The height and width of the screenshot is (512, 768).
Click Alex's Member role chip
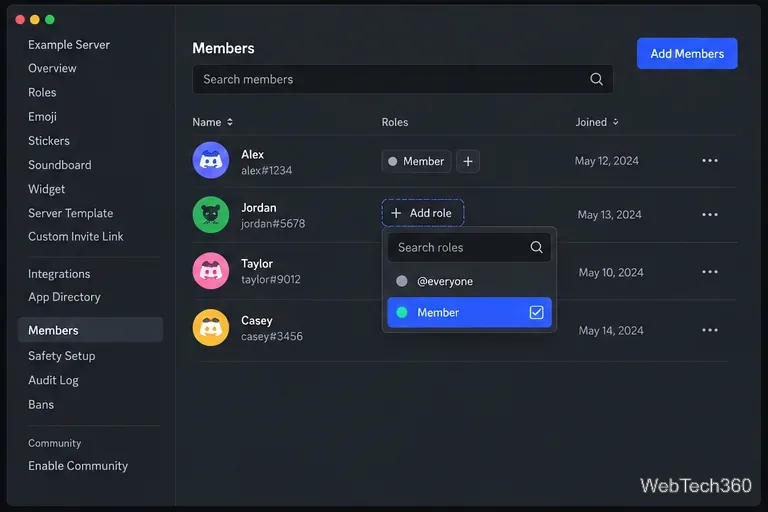coord(416,161)
